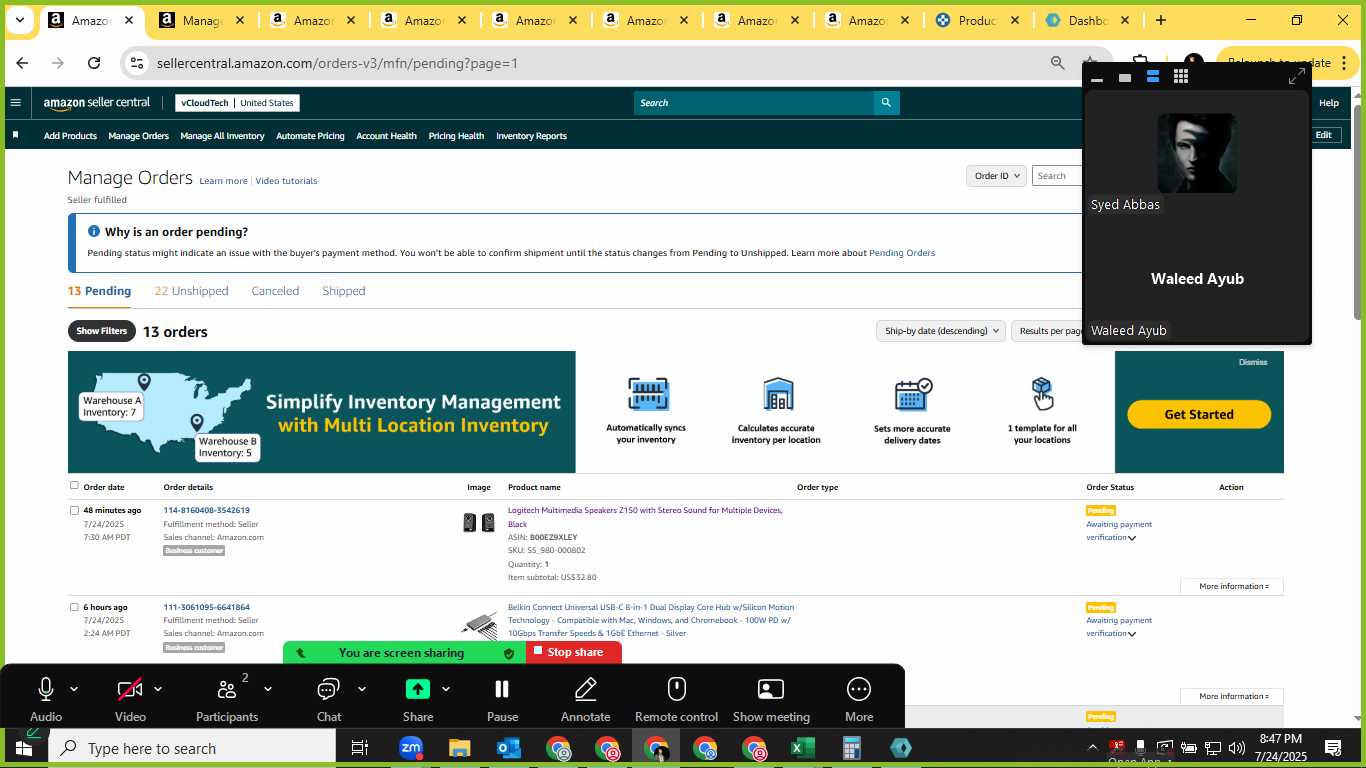Screen dimensions: 1366x768
Task: Open Zoom video options arrow
Action: pyautogui.click(x=158, y=689)
